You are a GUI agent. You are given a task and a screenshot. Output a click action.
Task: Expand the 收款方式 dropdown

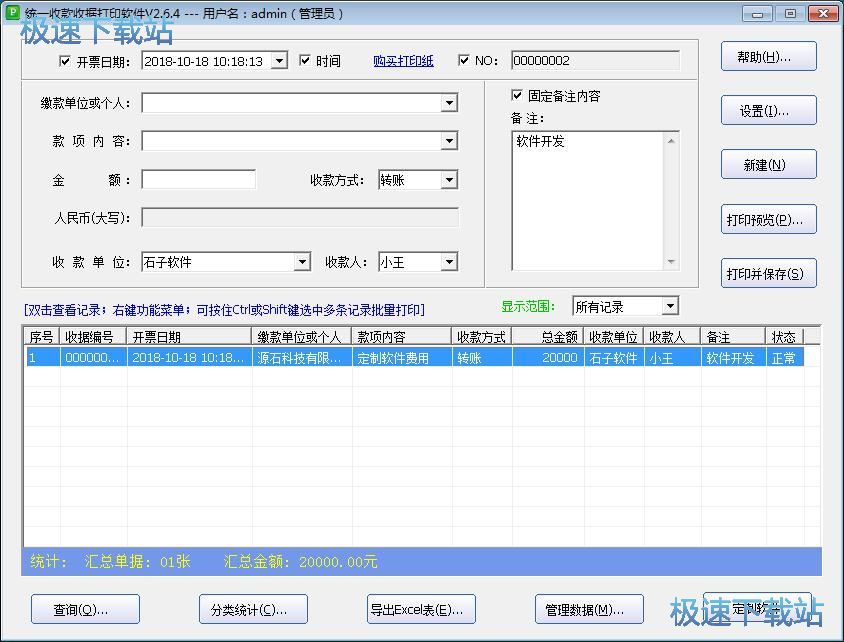tap(449, 180)
